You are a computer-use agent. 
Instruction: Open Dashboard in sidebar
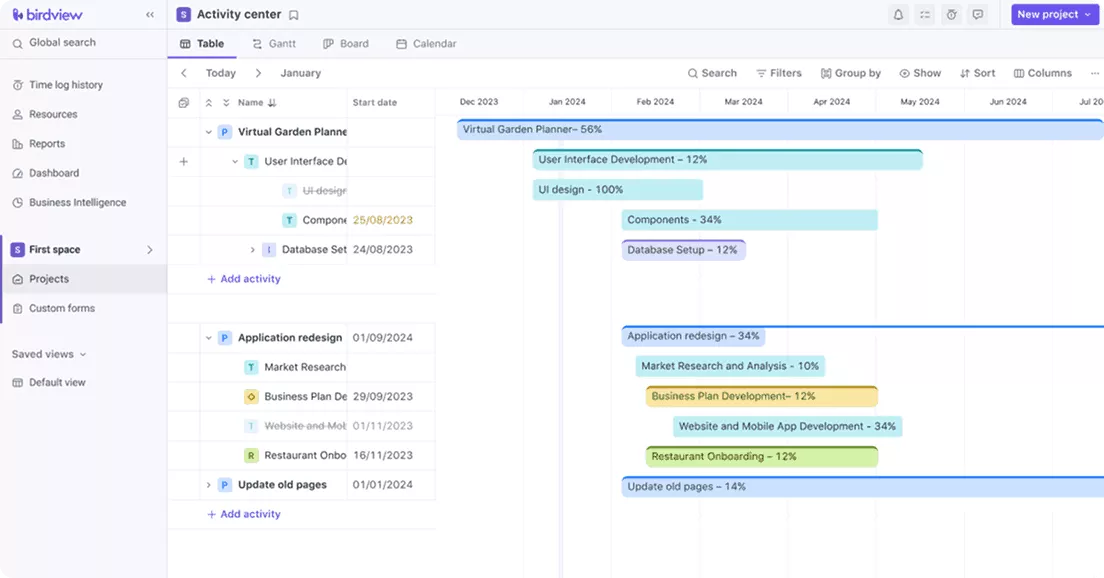click(46, 173)
